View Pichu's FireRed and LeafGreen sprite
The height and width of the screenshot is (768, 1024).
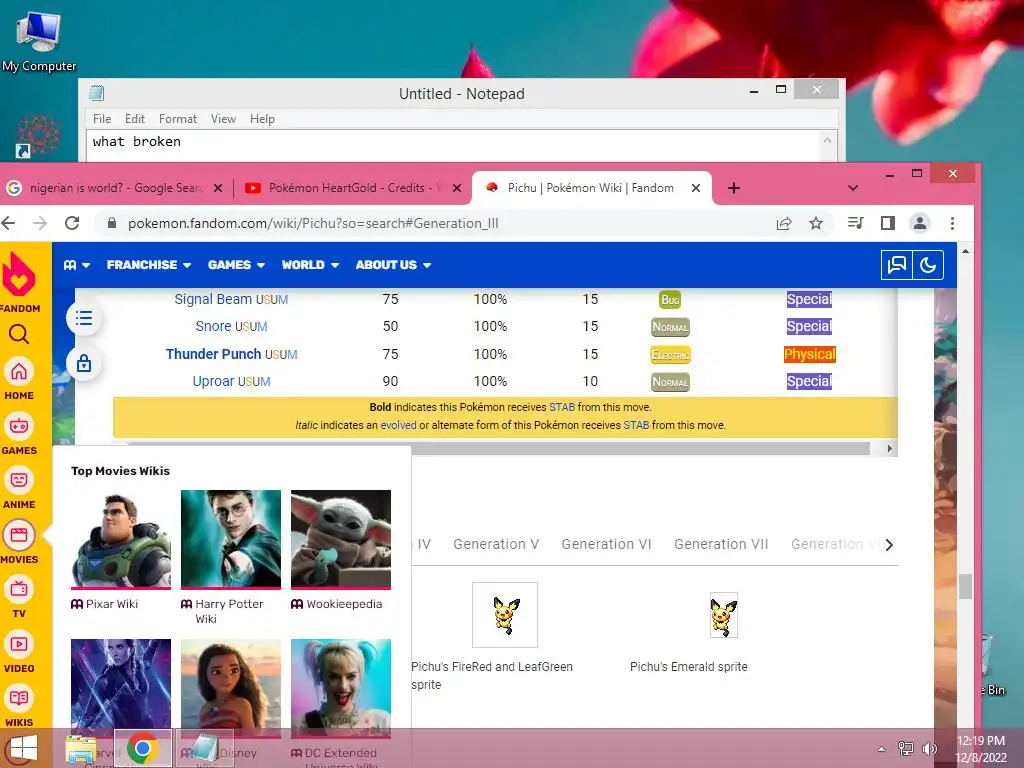pyautogui.click(x=505, y=615)
